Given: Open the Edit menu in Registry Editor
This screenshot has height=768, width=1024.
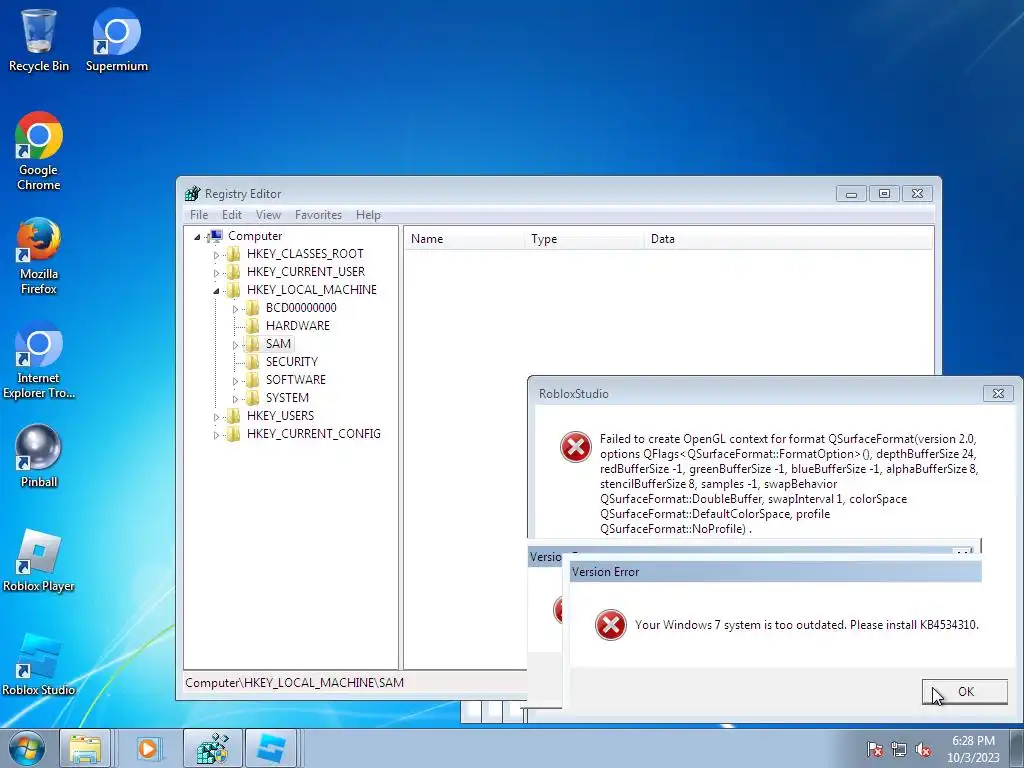Looking at the screenshot, I should [232, 215].
